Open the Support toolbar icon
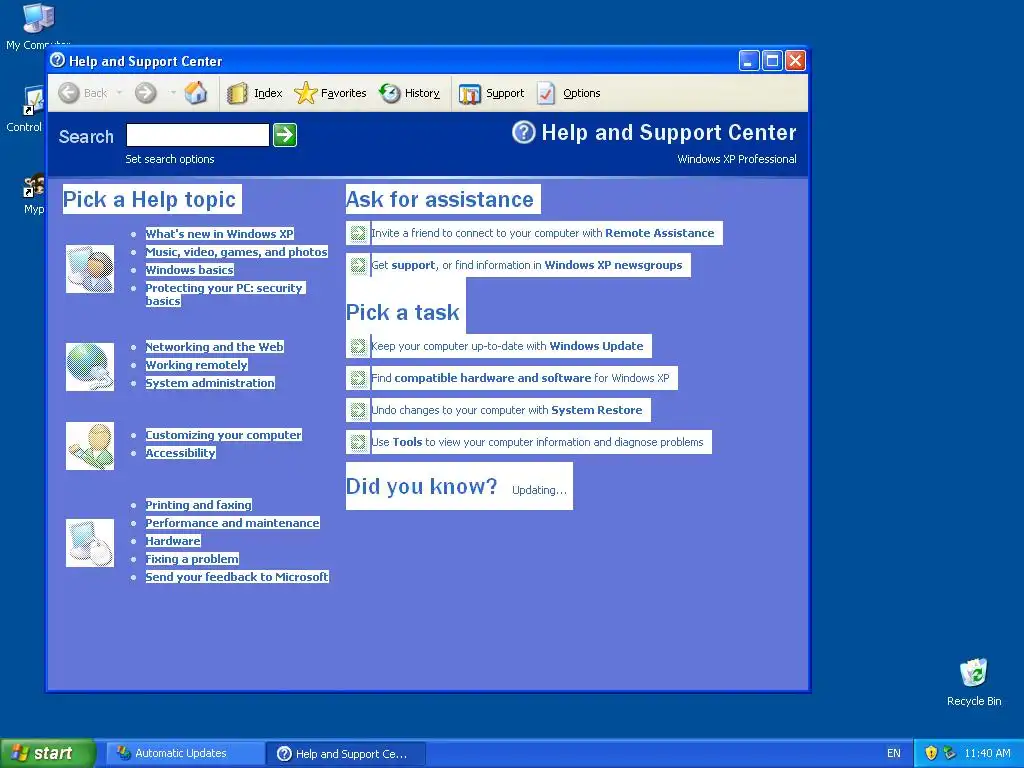 tap(470, 94)
